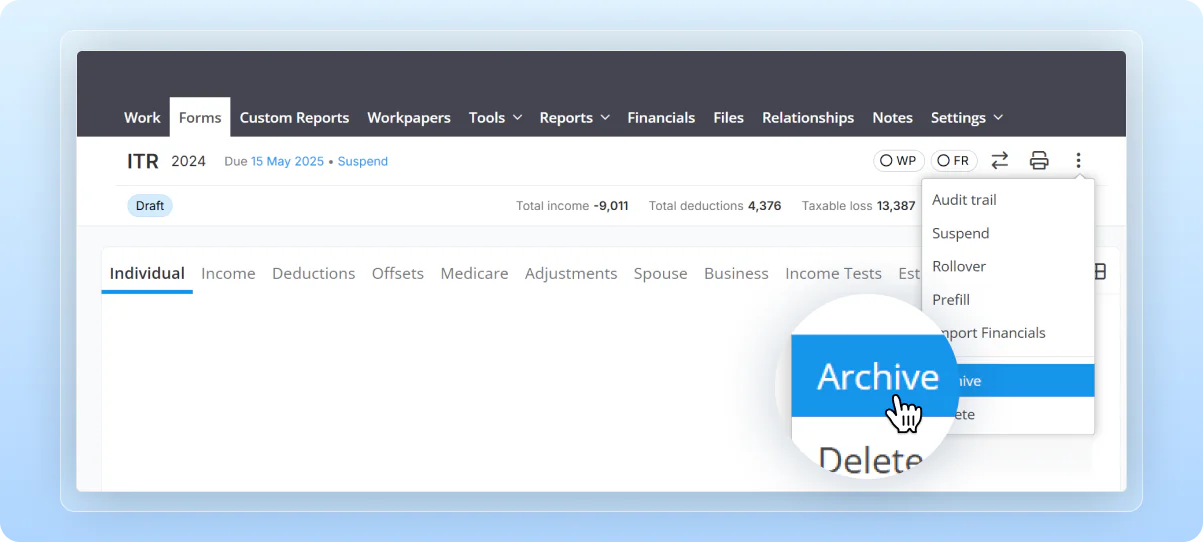Open the Offsets form tab

398,273
